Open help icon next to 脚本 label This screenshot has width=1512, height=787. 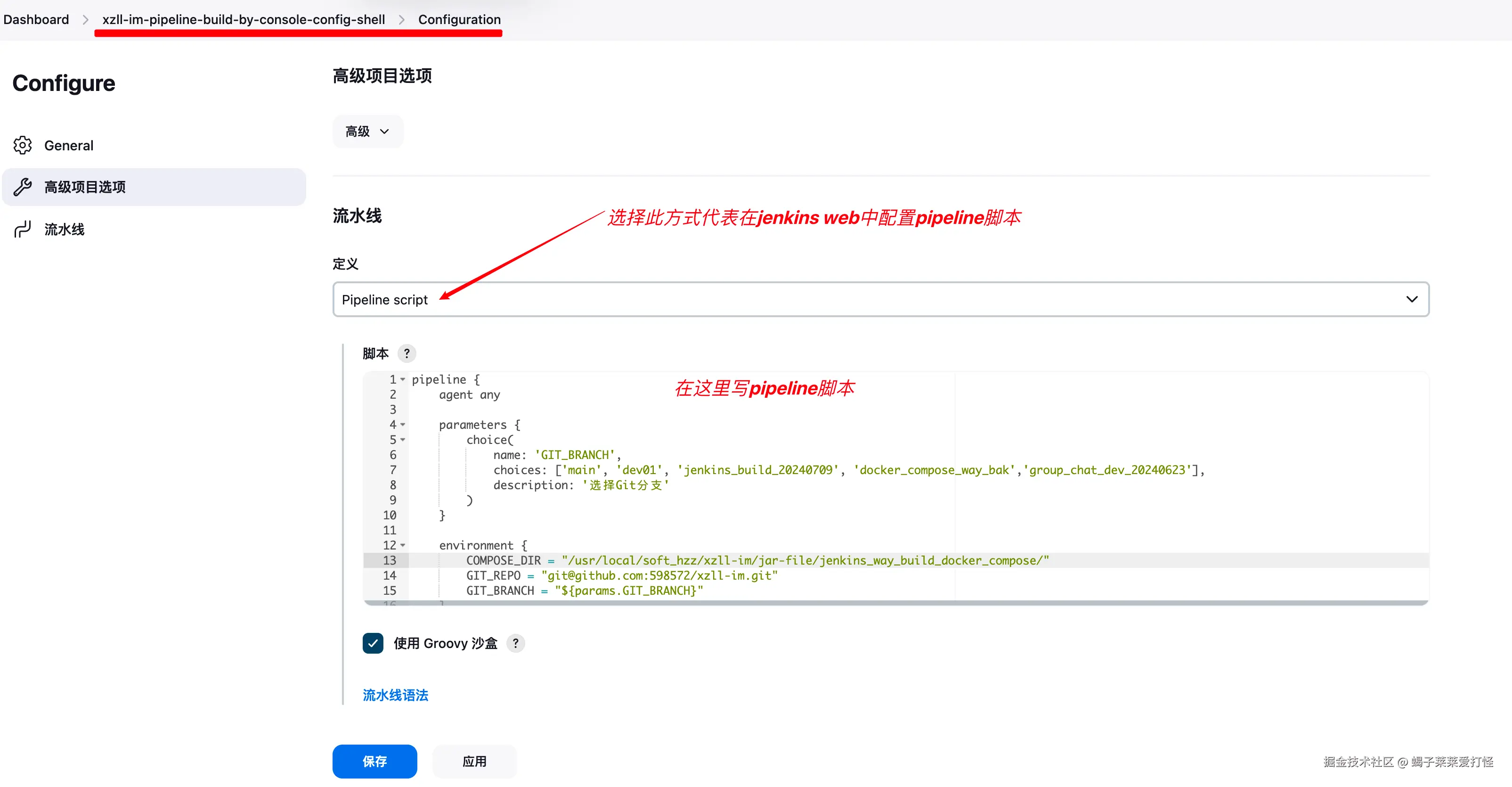(407, 353)
